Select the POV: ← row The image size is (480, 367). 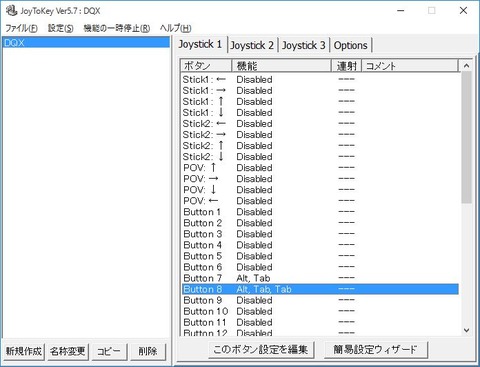(x=320, y=201)
